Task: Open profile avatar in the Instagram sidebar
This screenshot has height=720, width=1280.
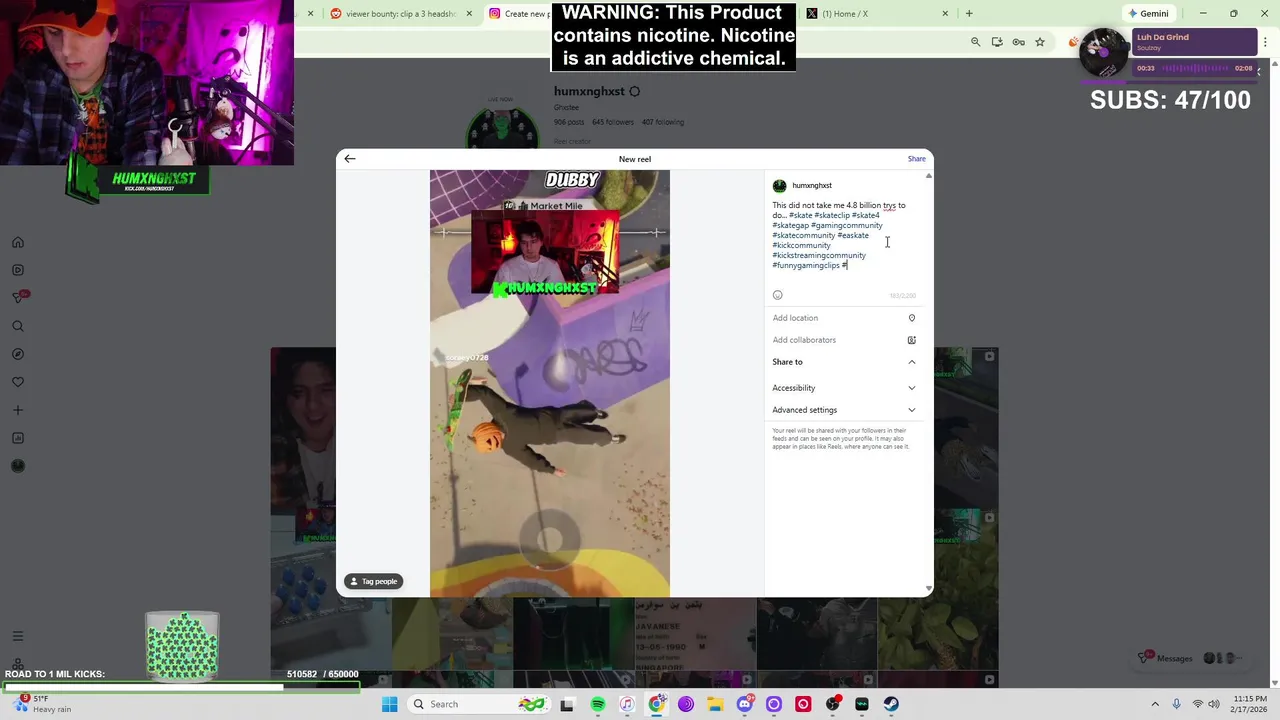Action: click(x=18, y=466)
